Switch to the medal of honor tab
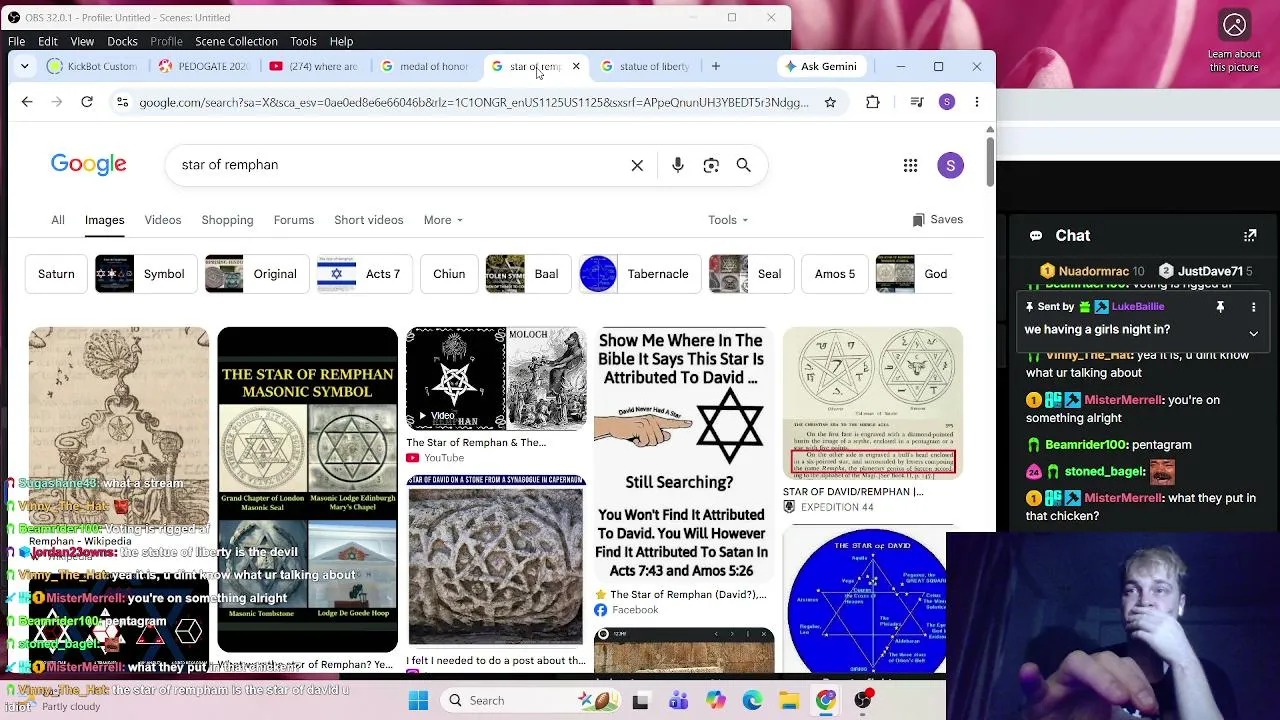 (x=425, y=66)
